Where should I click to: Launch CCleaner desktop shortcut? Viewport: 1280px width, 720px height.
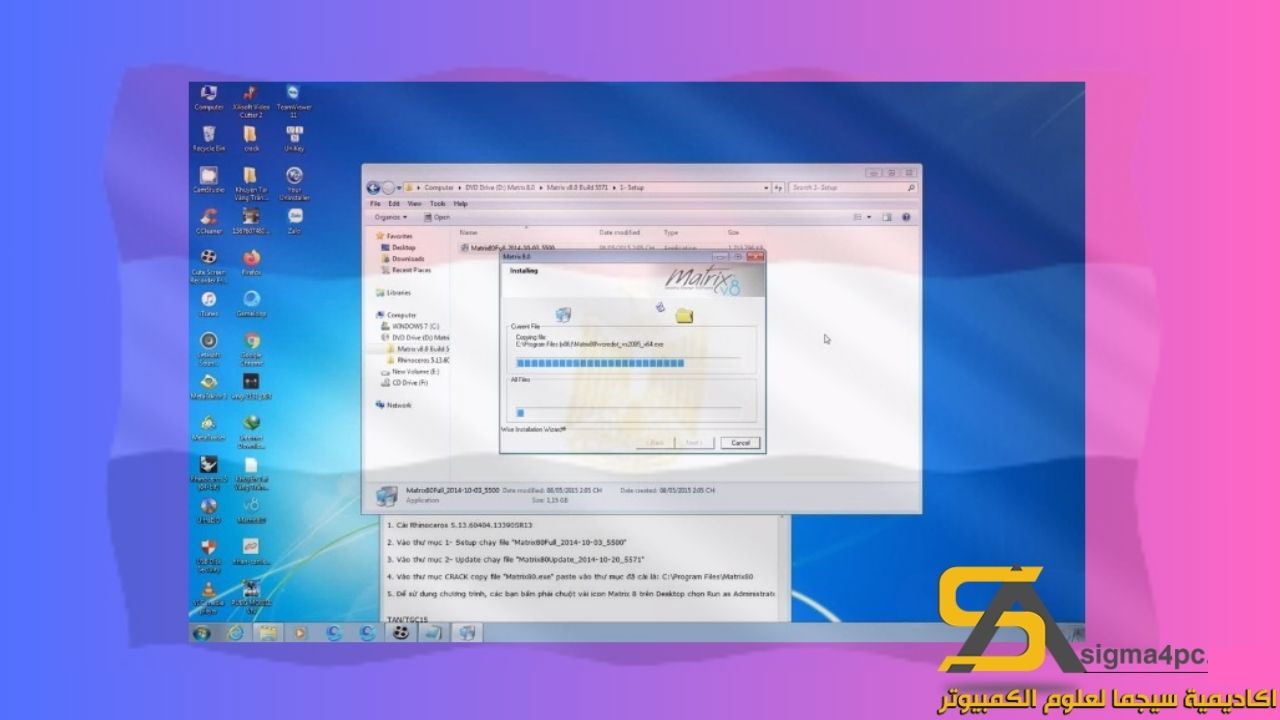pos(209,221)
